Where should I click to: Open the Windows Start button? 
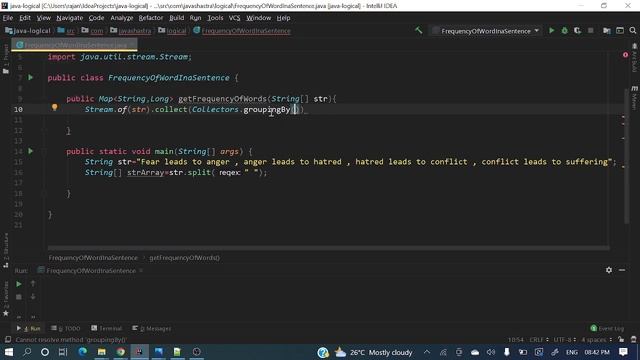8,352
